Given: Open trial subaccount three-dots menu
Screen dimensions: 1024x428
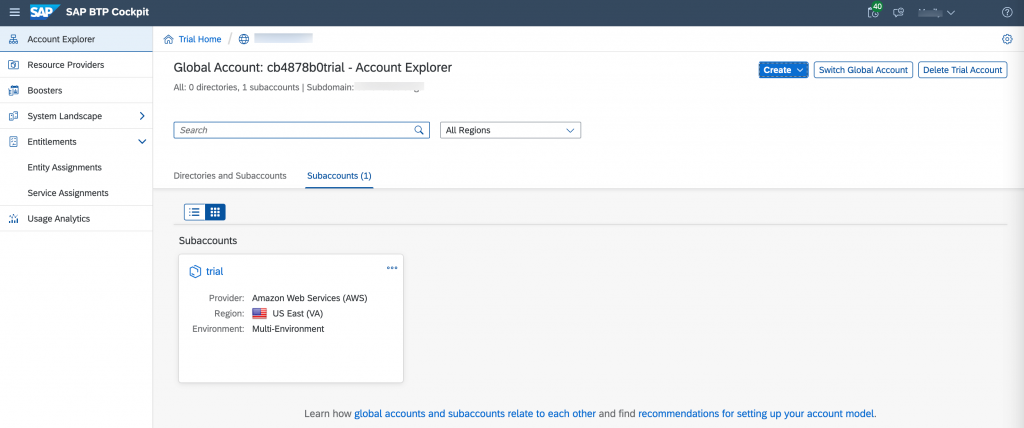Looking at the screenshot, I should click(x=392, y=268).
